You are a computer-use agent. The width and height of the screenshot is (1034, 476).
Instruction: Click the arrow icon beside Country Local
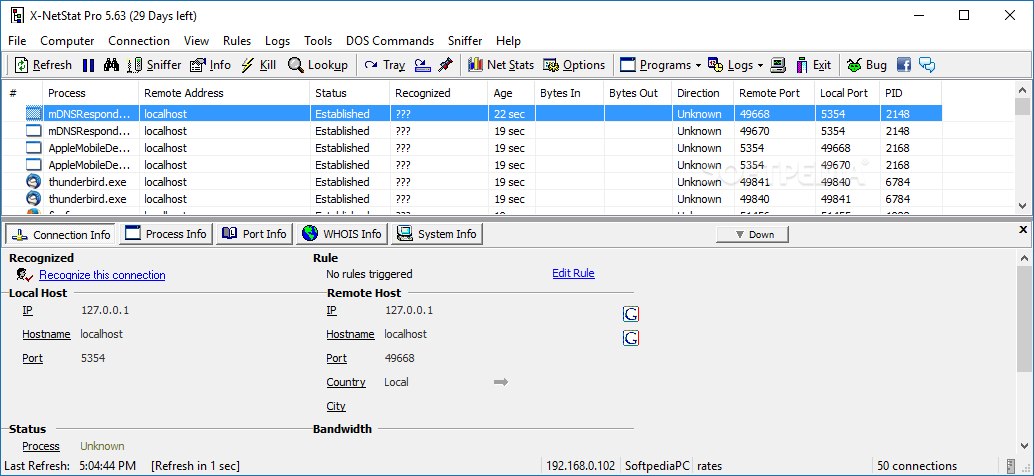501,382
